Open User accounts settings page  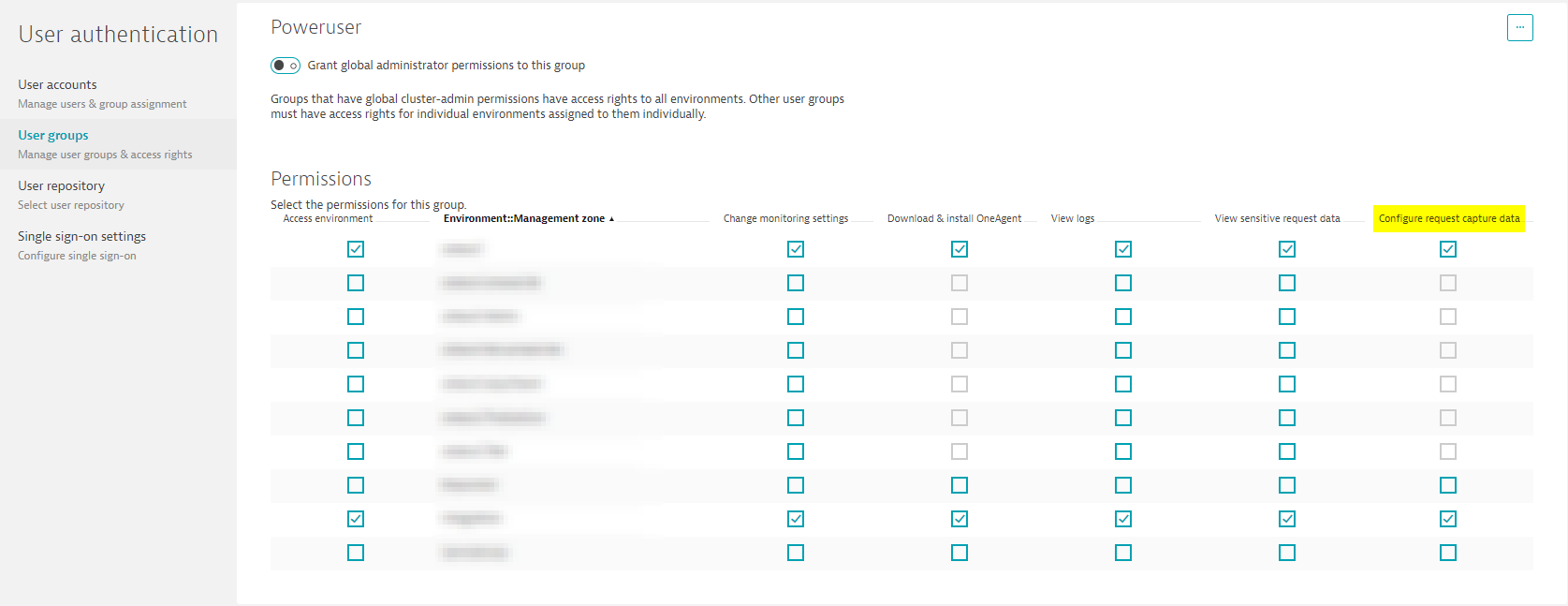(x=57, y=85)
